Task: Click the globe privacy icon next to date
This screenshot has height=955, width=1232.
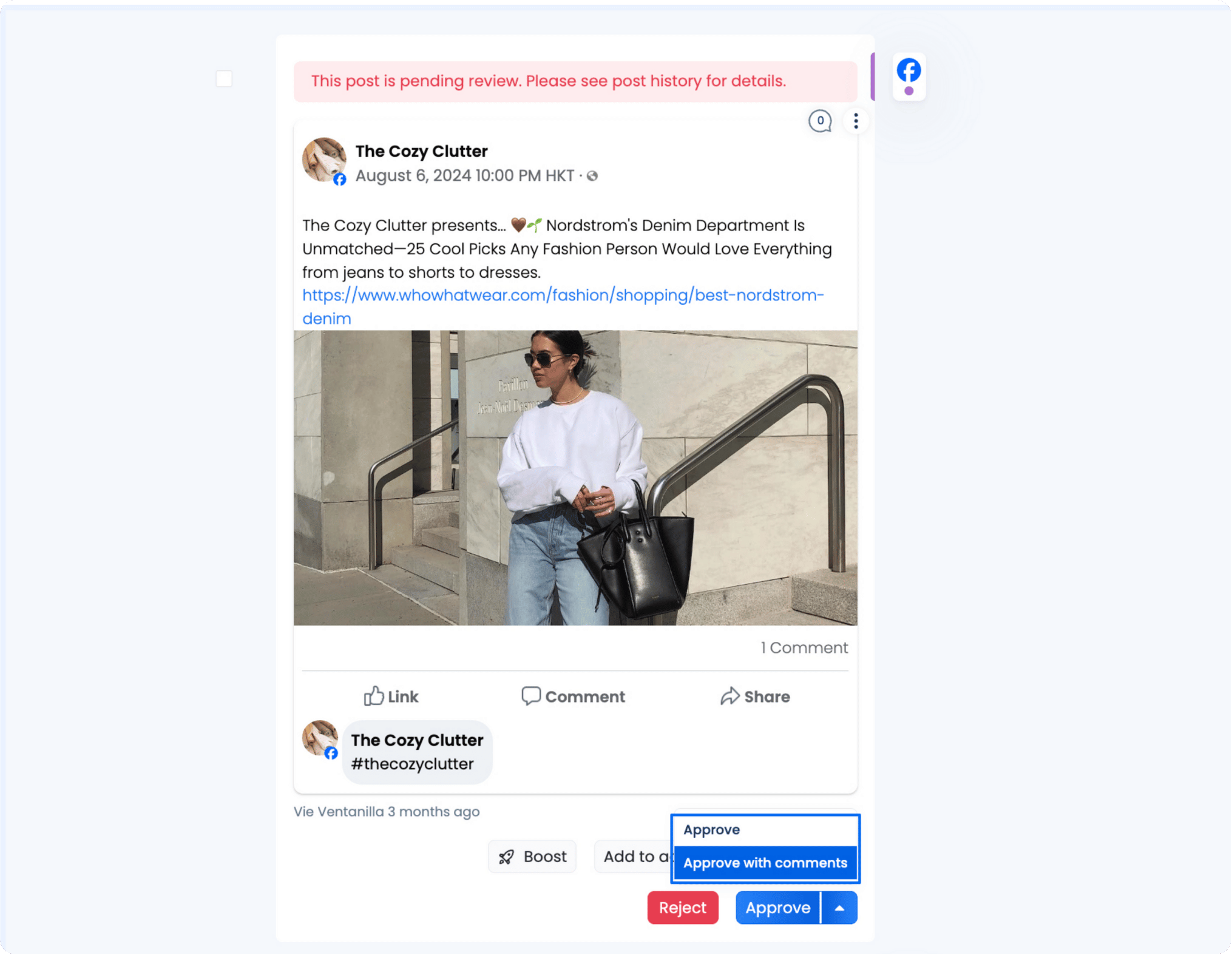Action: coord(593,175)
